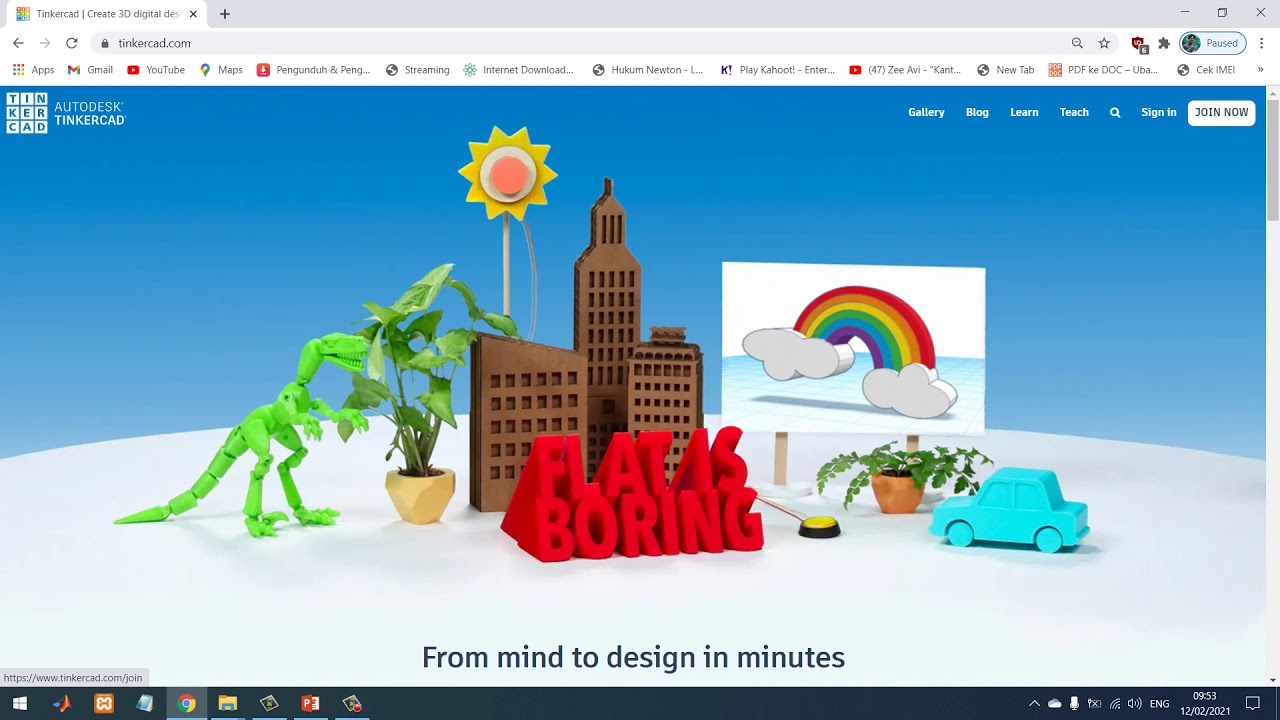Viewport: 1280px width, 720px height.
Task: Click the page vertical scrollbar
Action: pyautogui.click(x=1273, y=160)
